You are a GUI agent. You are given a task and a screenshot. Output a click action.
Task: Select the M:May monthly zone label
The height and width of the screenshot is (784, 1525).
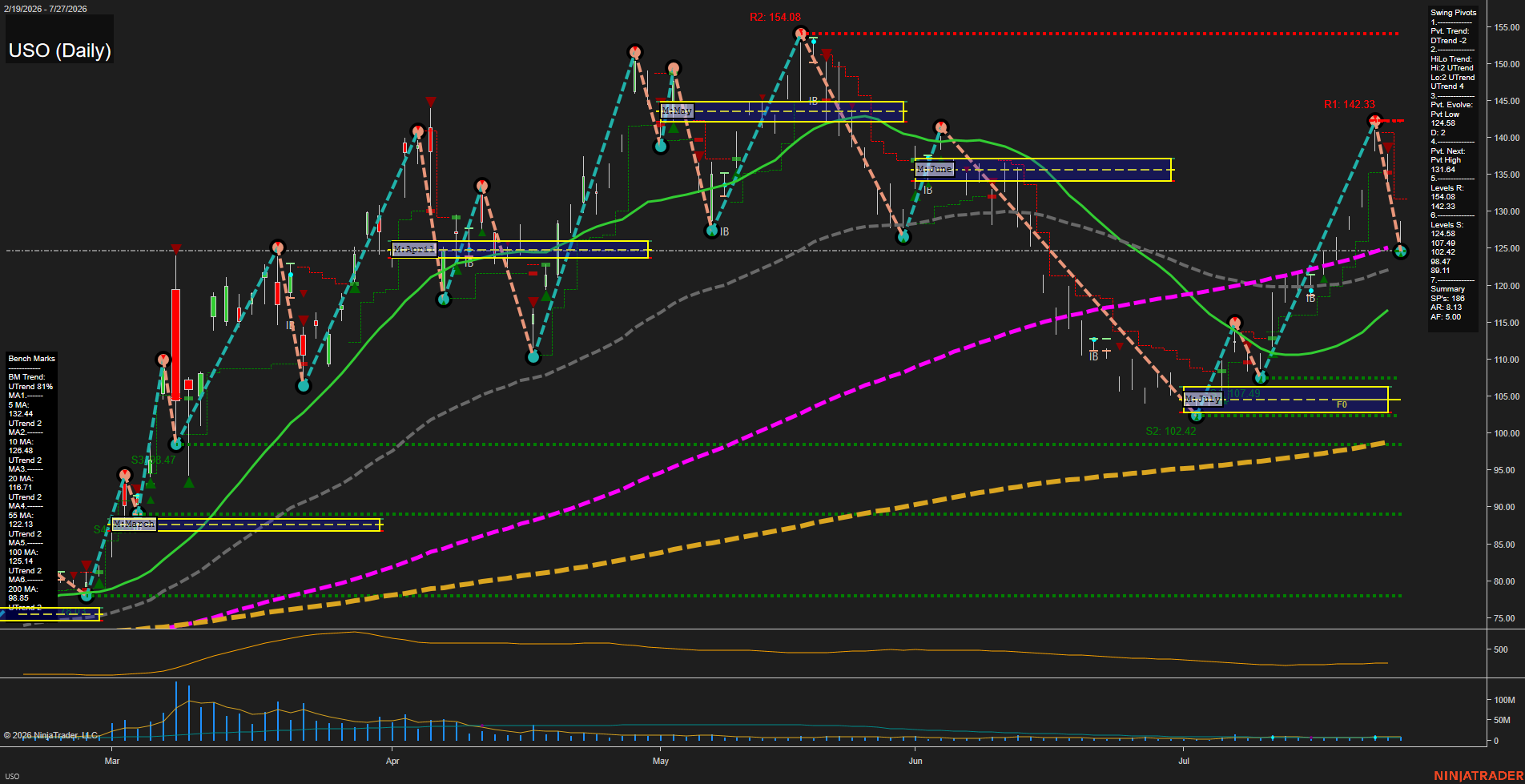677,111
